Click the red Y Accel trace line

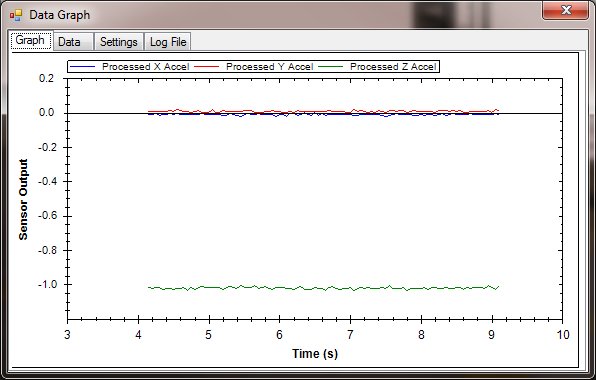(323, 111)
